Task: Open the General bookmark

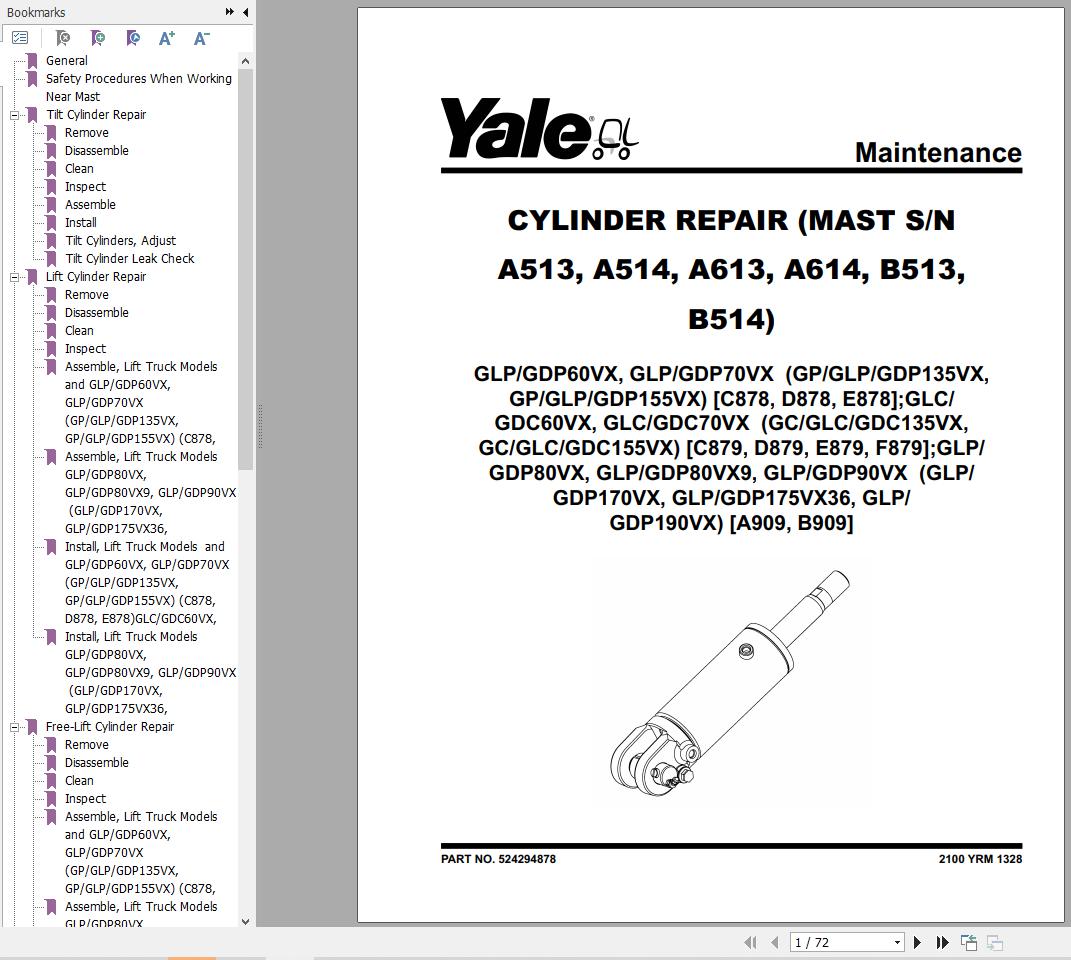Action: click(x=66, y=61)
